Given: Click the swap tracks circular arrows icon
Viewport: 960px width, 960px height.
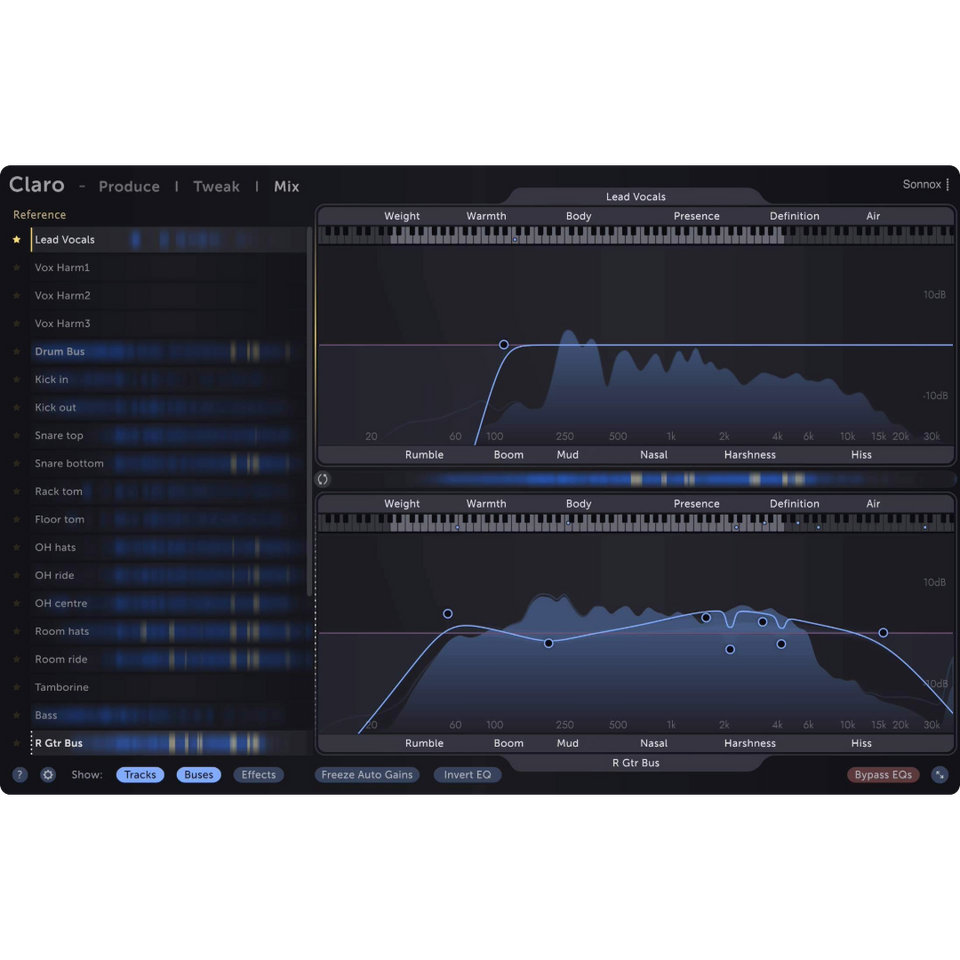Looking at the screenshot, I should [323, 480].
